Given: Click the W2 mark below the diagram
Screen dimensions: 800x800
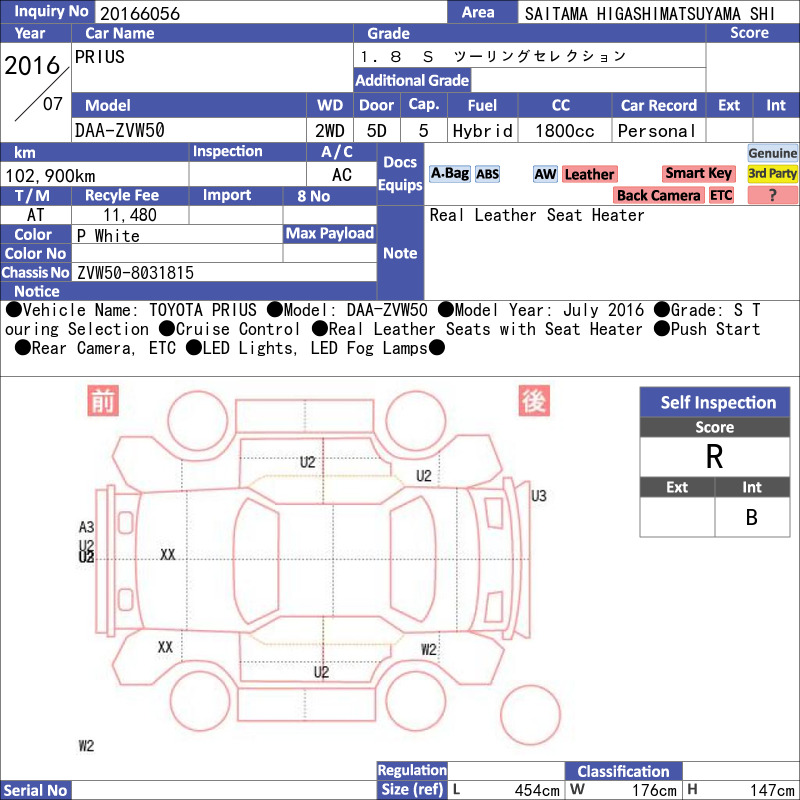Looking at the screenshot, I should [x=86, y=746].
